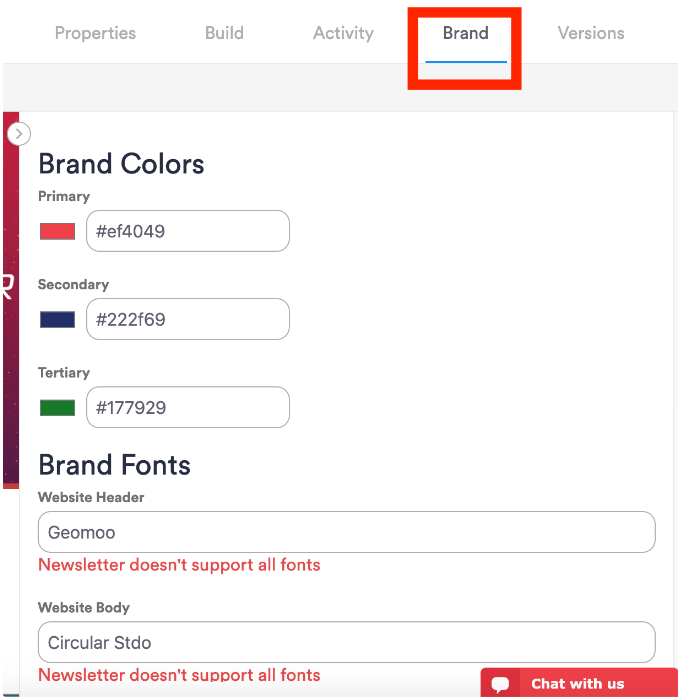The width and height of the screenshot is (678, 697).
Task: Open the Chat with us widget
Action: click(x=577, y=684)
